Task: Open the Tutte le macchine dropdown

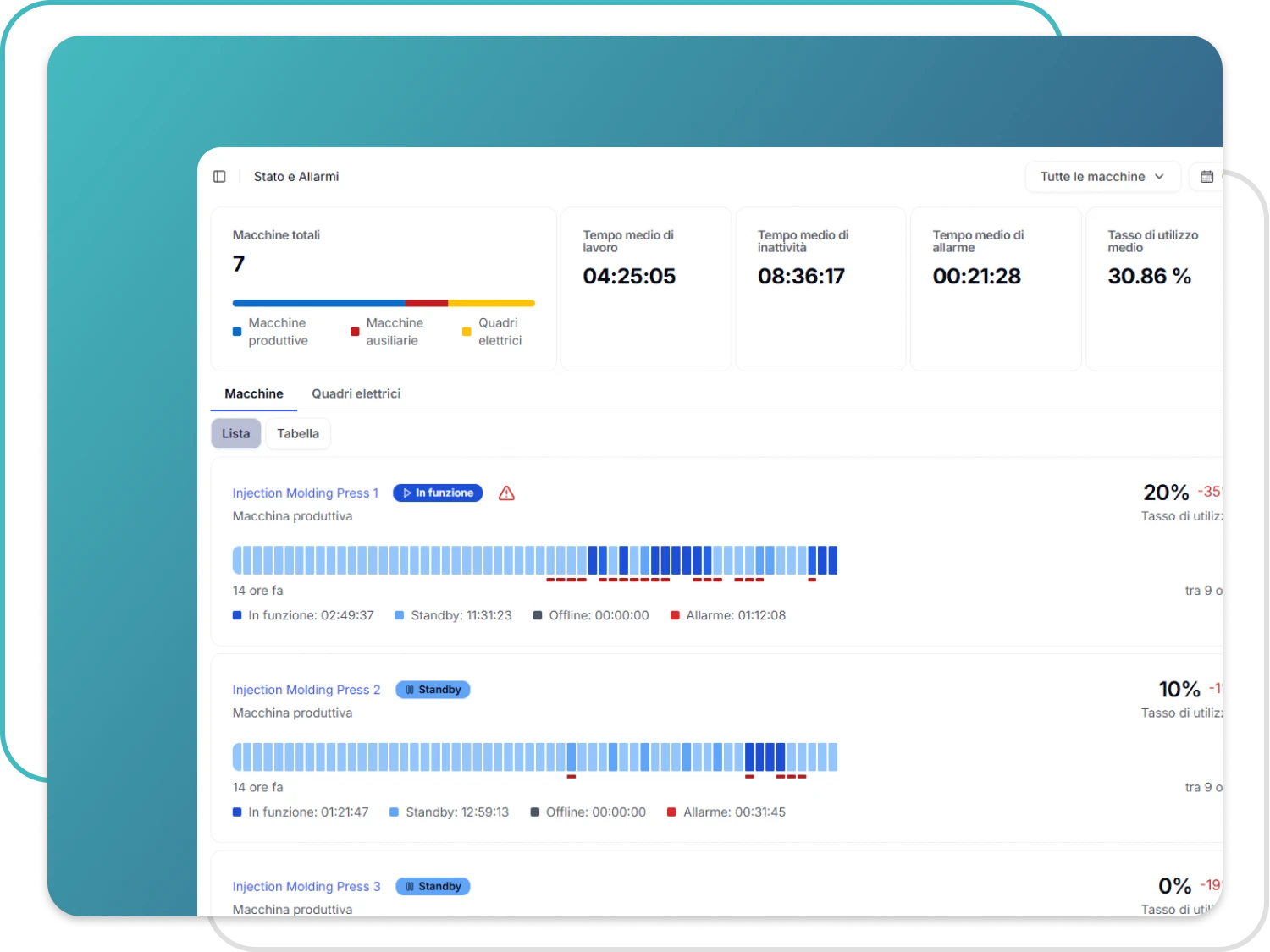Action: point(1102,177)
